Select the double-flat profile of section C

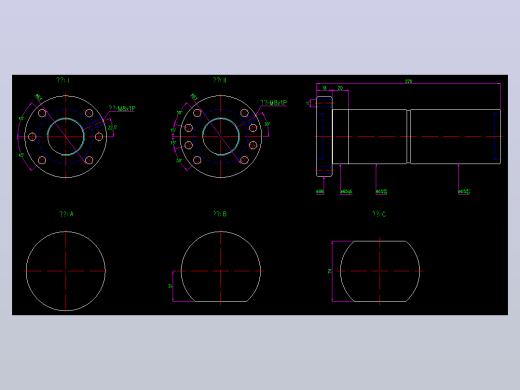(x=380, y=271)
